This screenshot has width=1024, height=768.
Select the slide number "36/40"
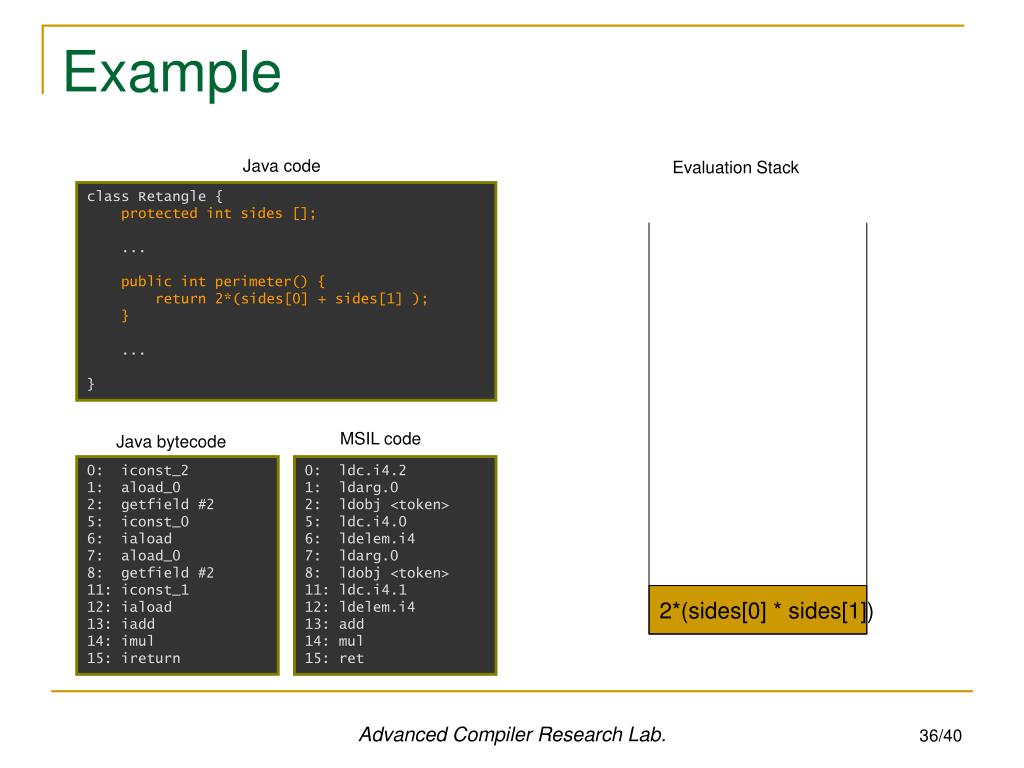pos(940,736)
